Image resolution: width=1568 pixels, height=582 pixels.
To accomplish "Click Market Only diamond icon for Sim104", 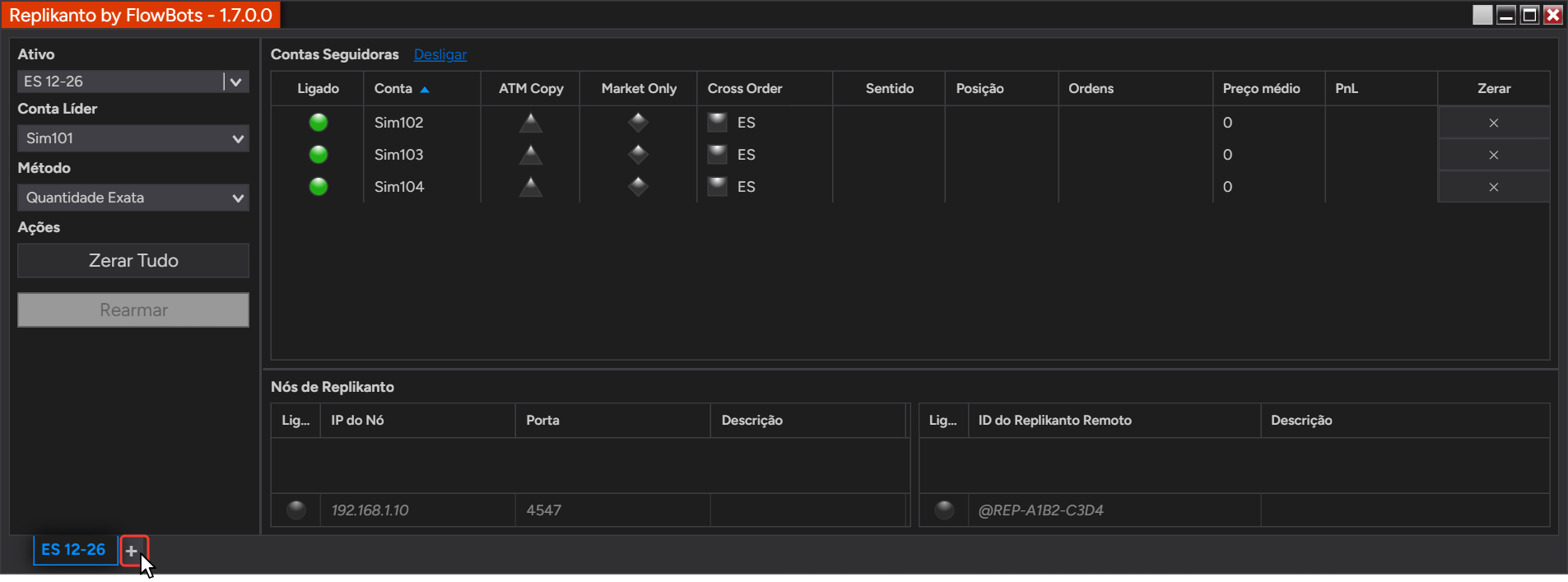I will pyautogui.click(x=638, y=187).
